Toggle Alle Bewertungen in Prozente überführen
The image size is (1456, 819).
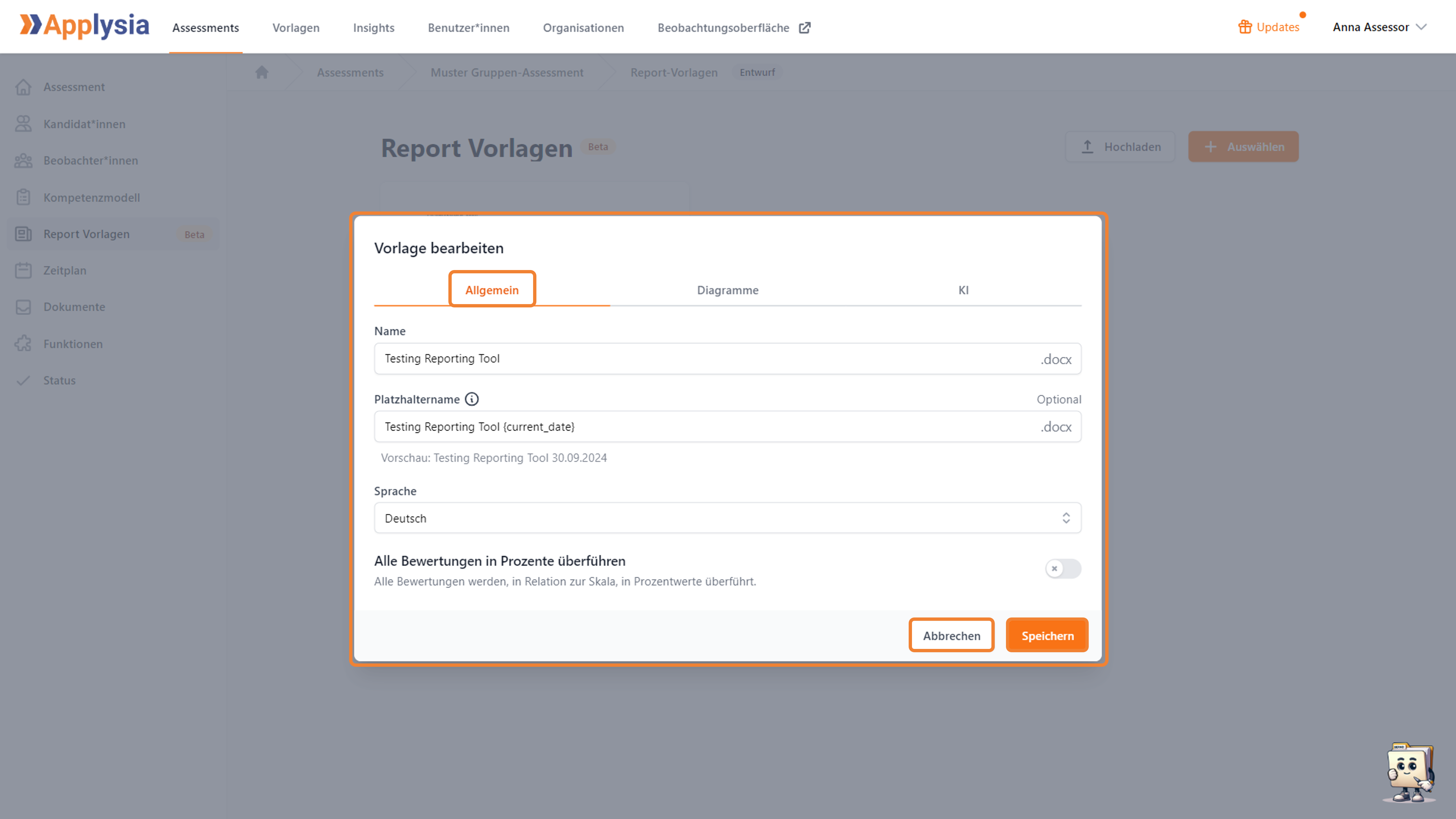(x=1063, y=569)
